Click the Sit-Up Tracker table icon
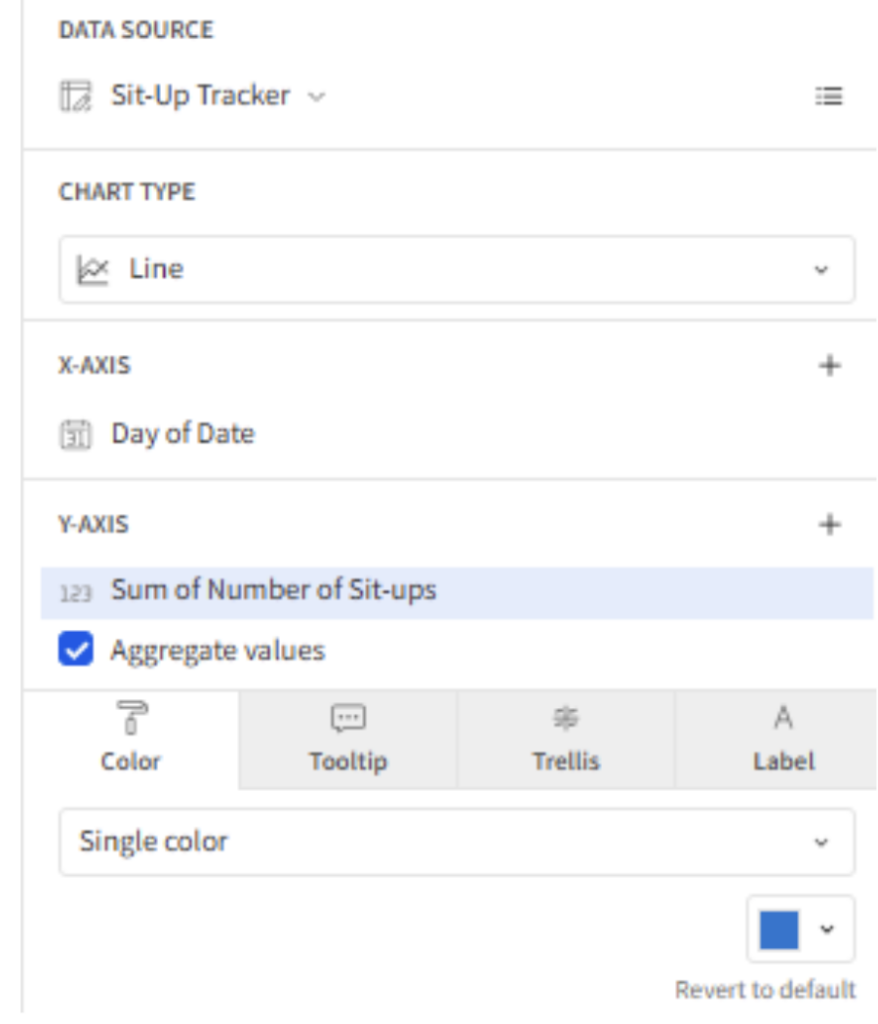 [76, 96]
